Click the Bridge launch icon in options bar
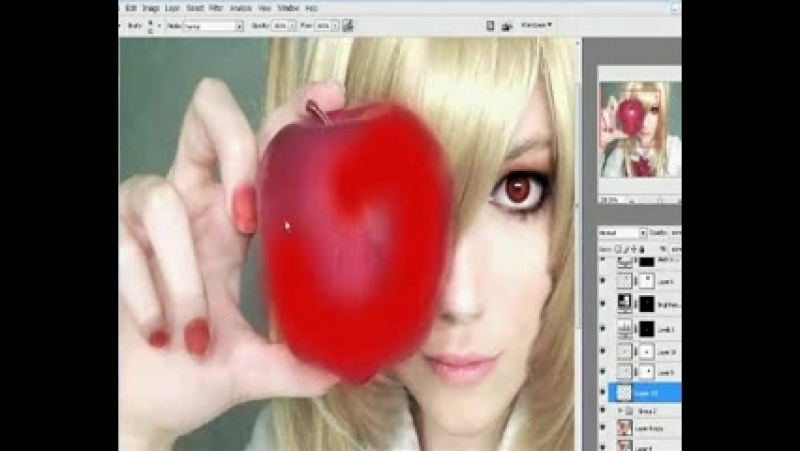Image resolution: width=800 pixels, height=451 pixels. pyautogui.click(x=507, y=26)
